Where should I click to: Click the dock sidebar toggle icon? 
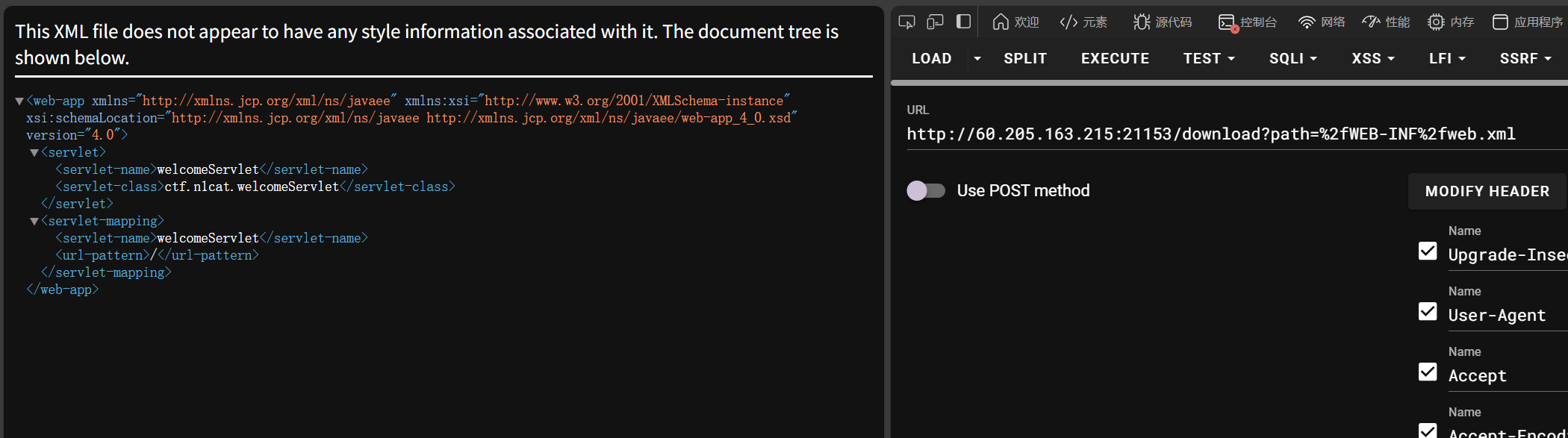click(963, 22)
